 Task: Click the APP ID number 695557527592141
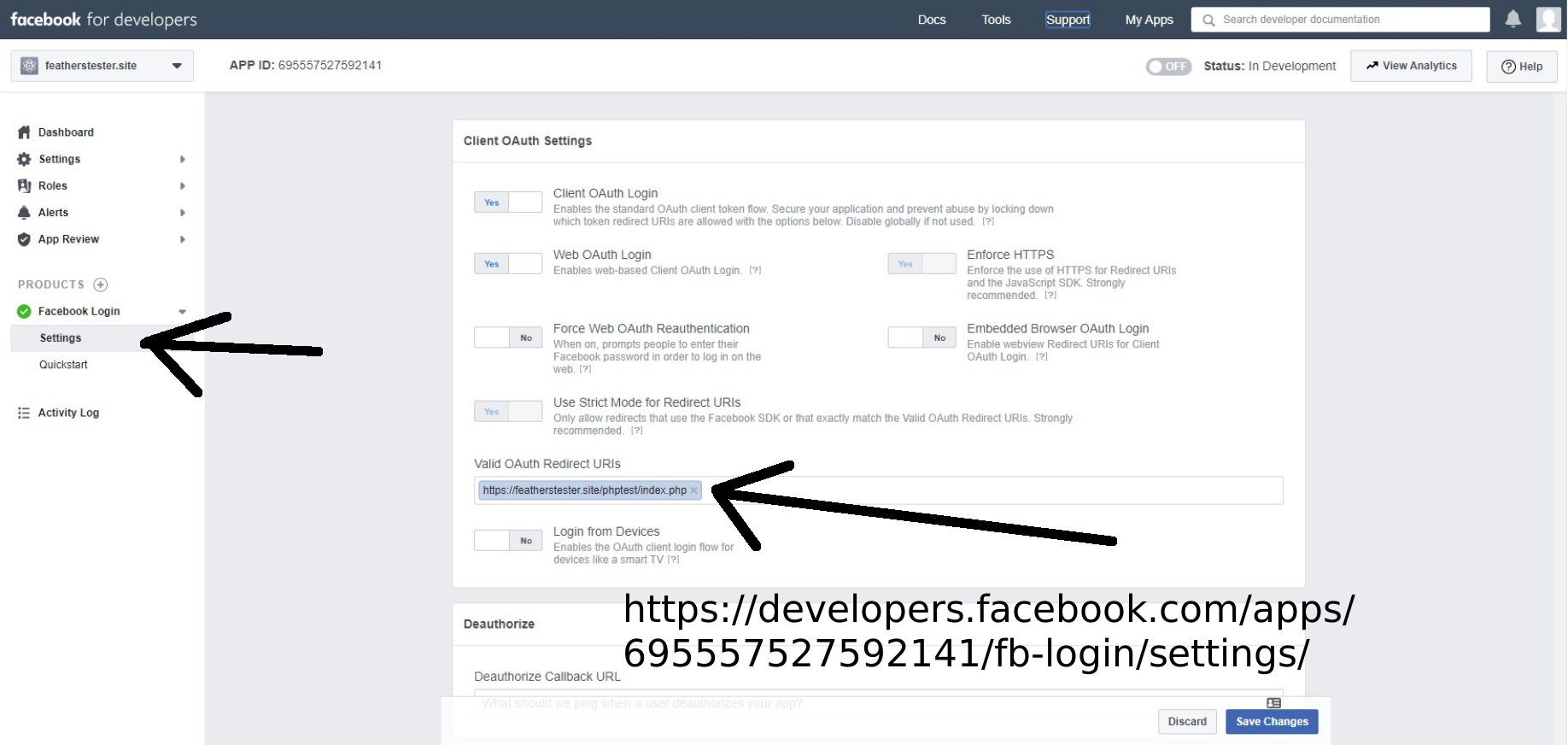click(330, 66)
